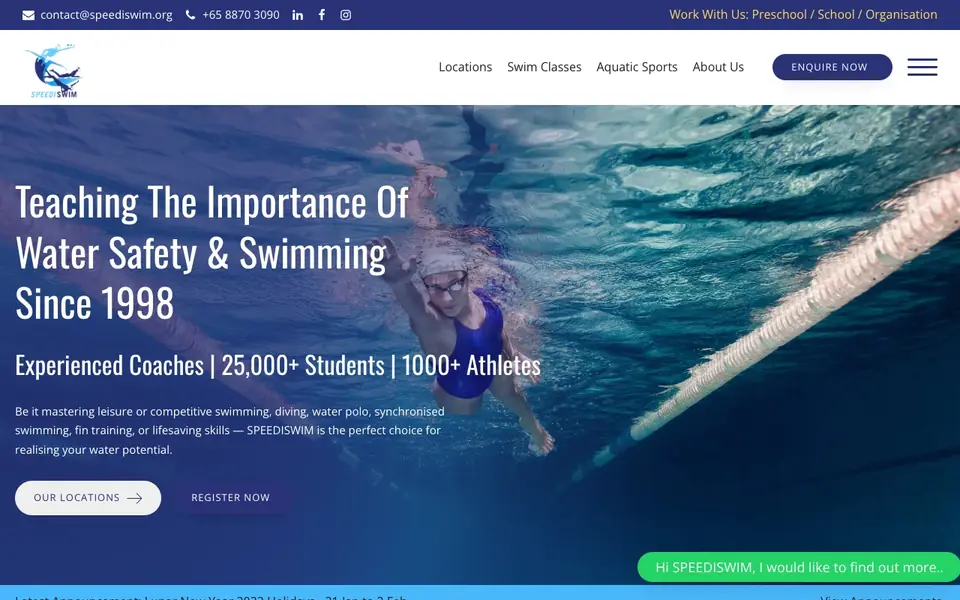960x600 pixels.
Task: Click the paragraph beginning 'Be it mastering leisure'
Action: click(230, 430)
